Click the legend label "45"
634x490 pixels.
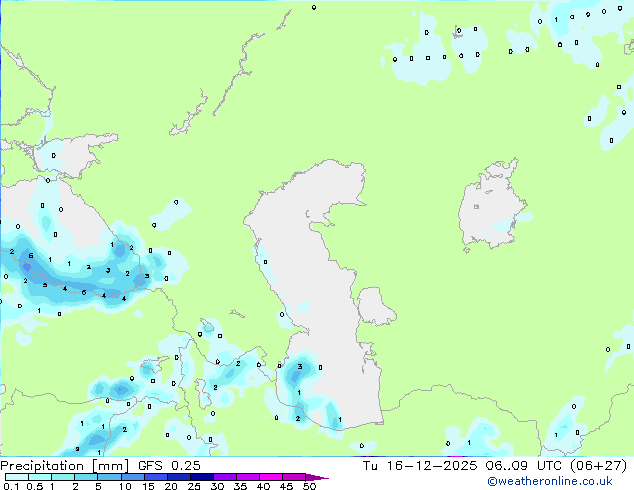286,486
